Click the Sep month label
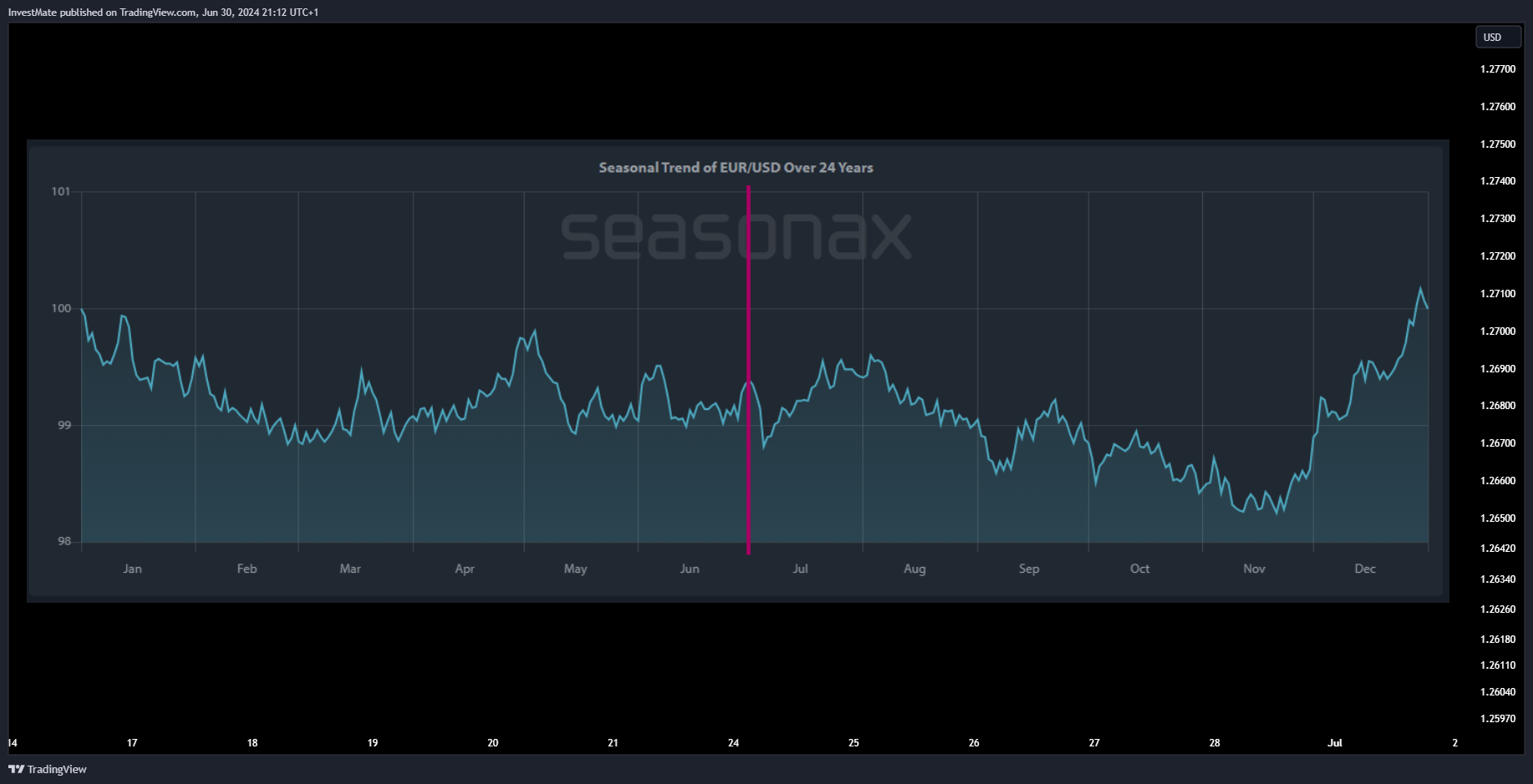 pyautogui.click(x=1029, y=569)
